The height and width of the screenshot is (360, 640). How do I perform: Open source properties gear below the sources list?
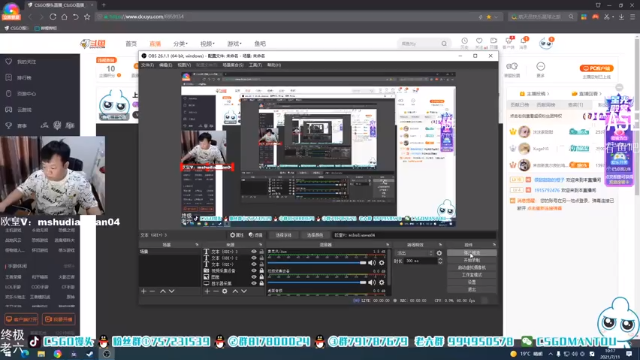coord(224,291)
